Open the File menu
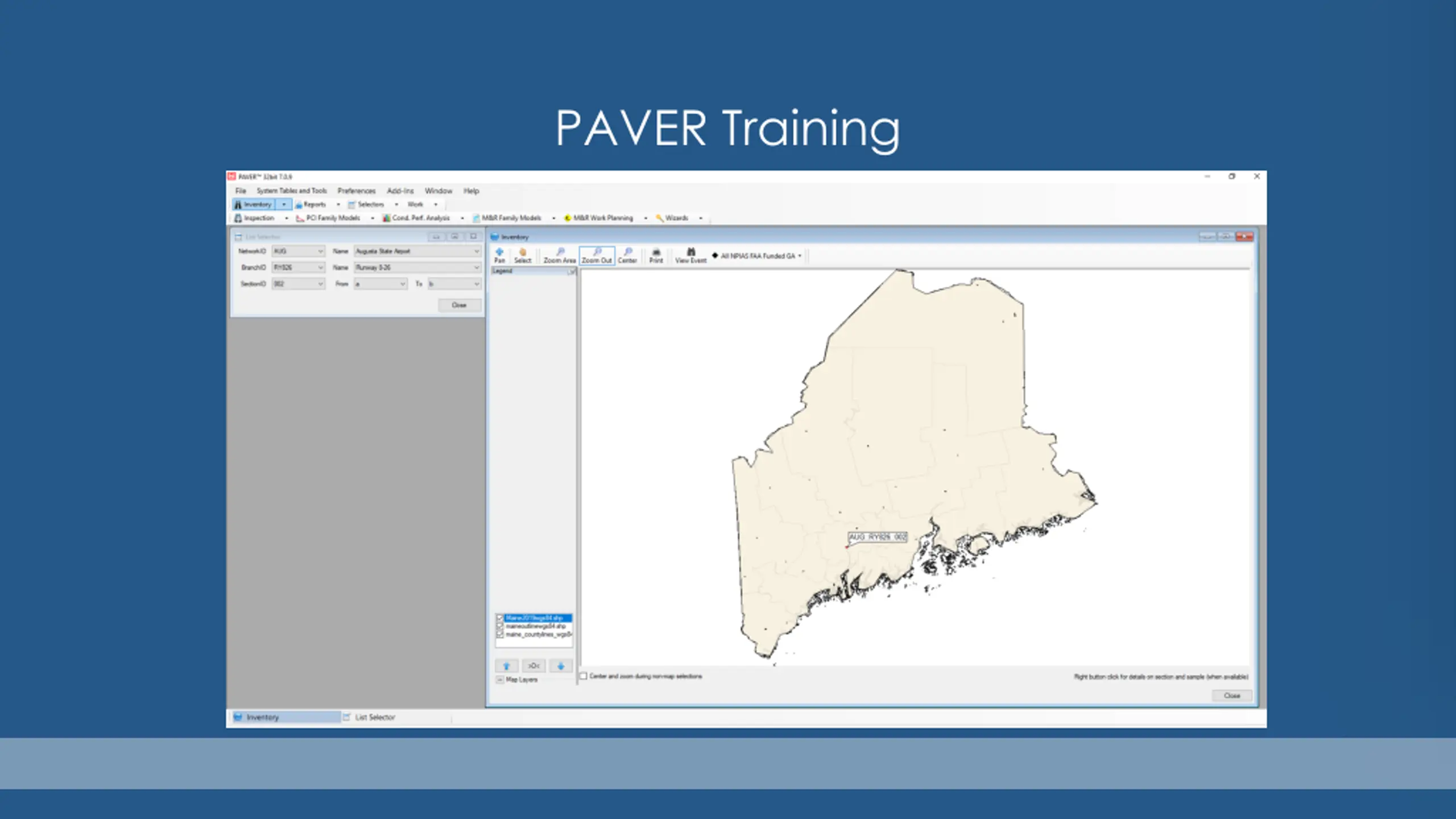1456x819 pixels. [241, 191]
